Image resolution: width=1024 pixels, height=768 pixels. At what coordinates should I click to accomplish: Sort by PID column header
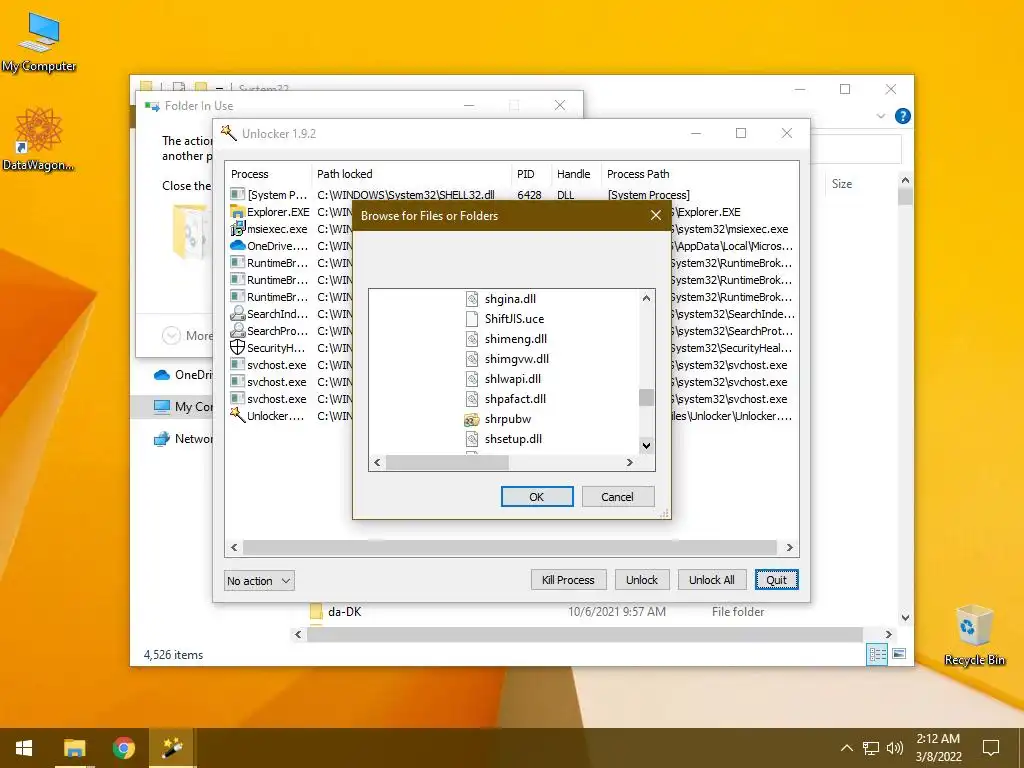532,174
